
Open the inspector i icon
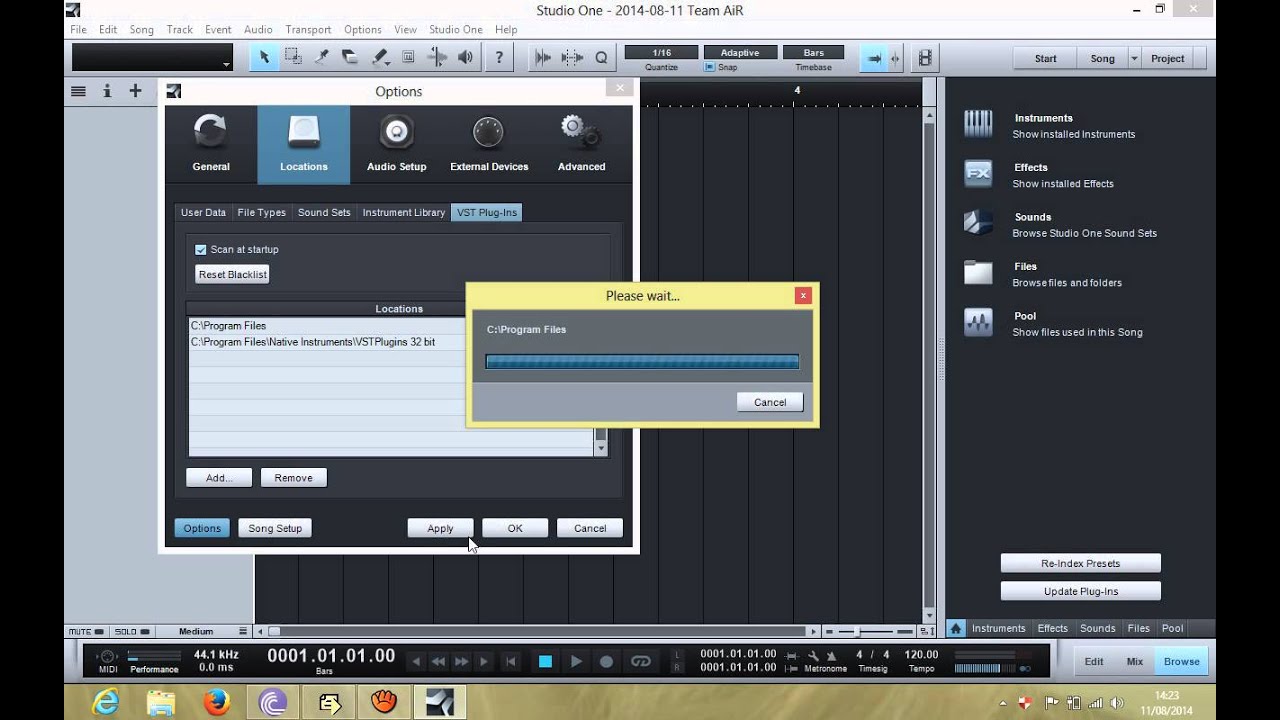[107, 91]
